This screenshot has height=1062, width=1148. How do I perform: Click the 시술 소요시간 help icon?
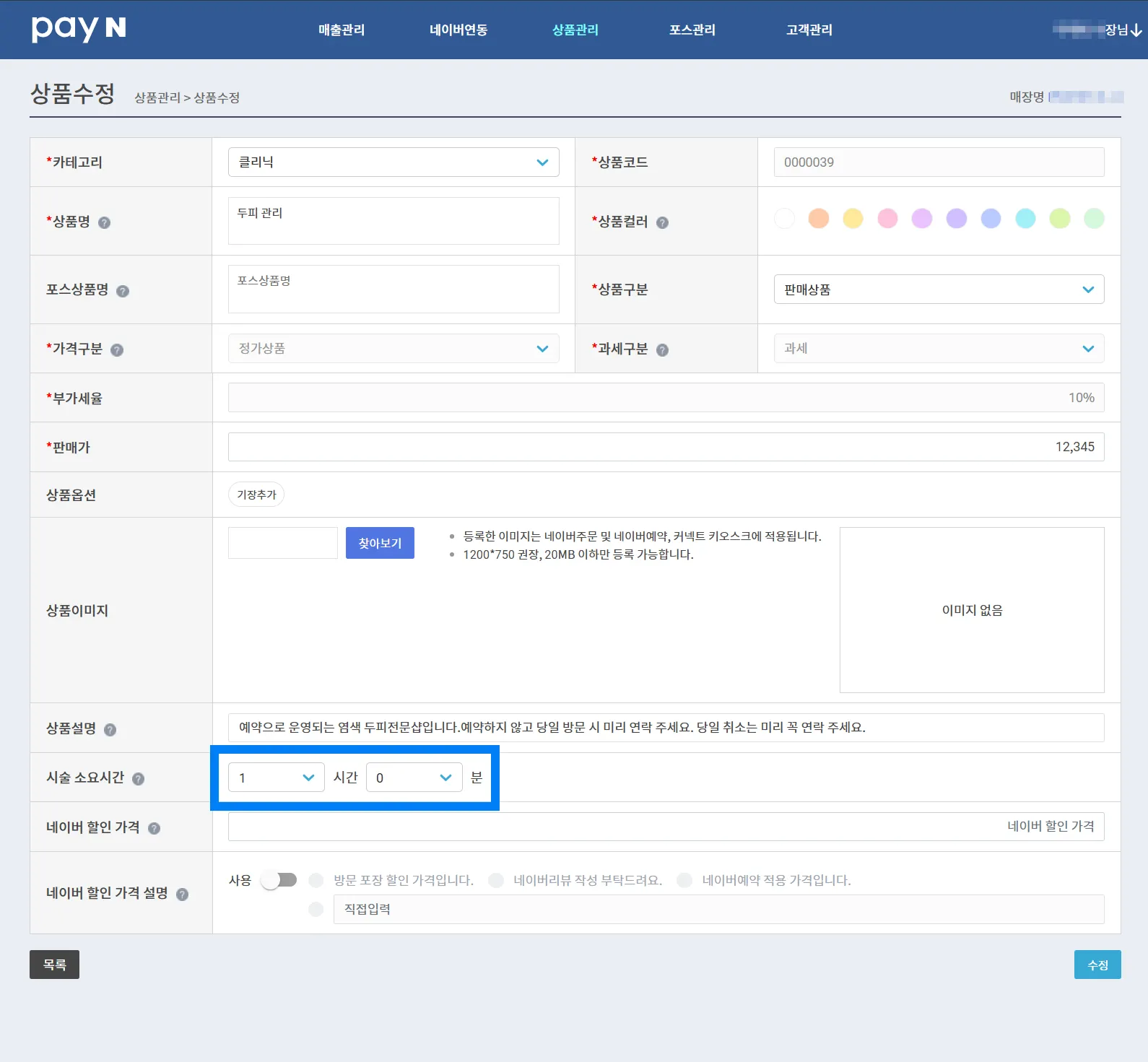(138, 778)
